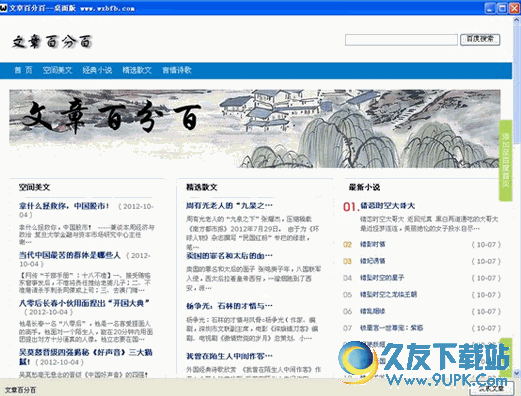This screenshot has width=521, height=396.
Task: Open the 八零后长春小伙 开国大典 article
Action: (x=84, y=303)
